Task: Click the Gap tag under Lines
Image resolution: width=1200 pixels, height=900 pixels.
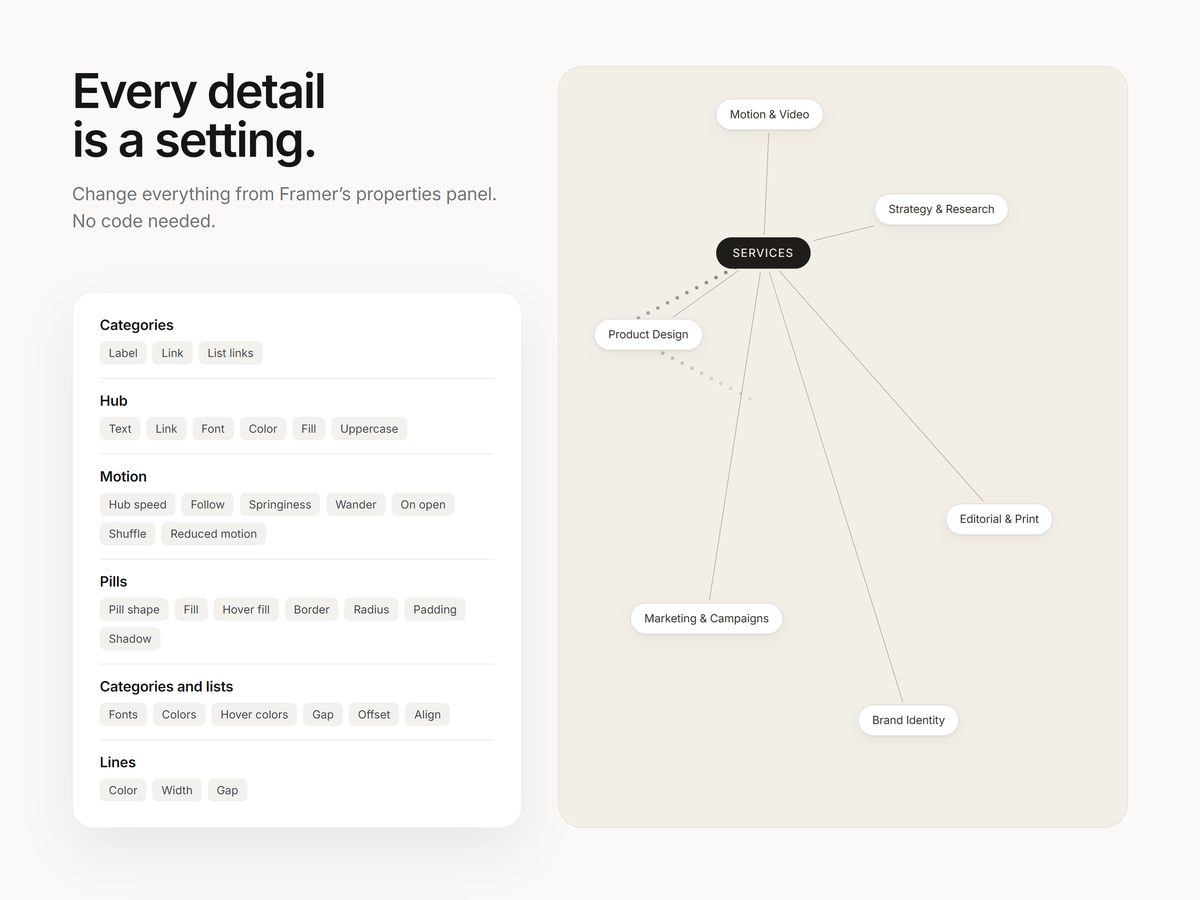Action: (x=228, y=791)
